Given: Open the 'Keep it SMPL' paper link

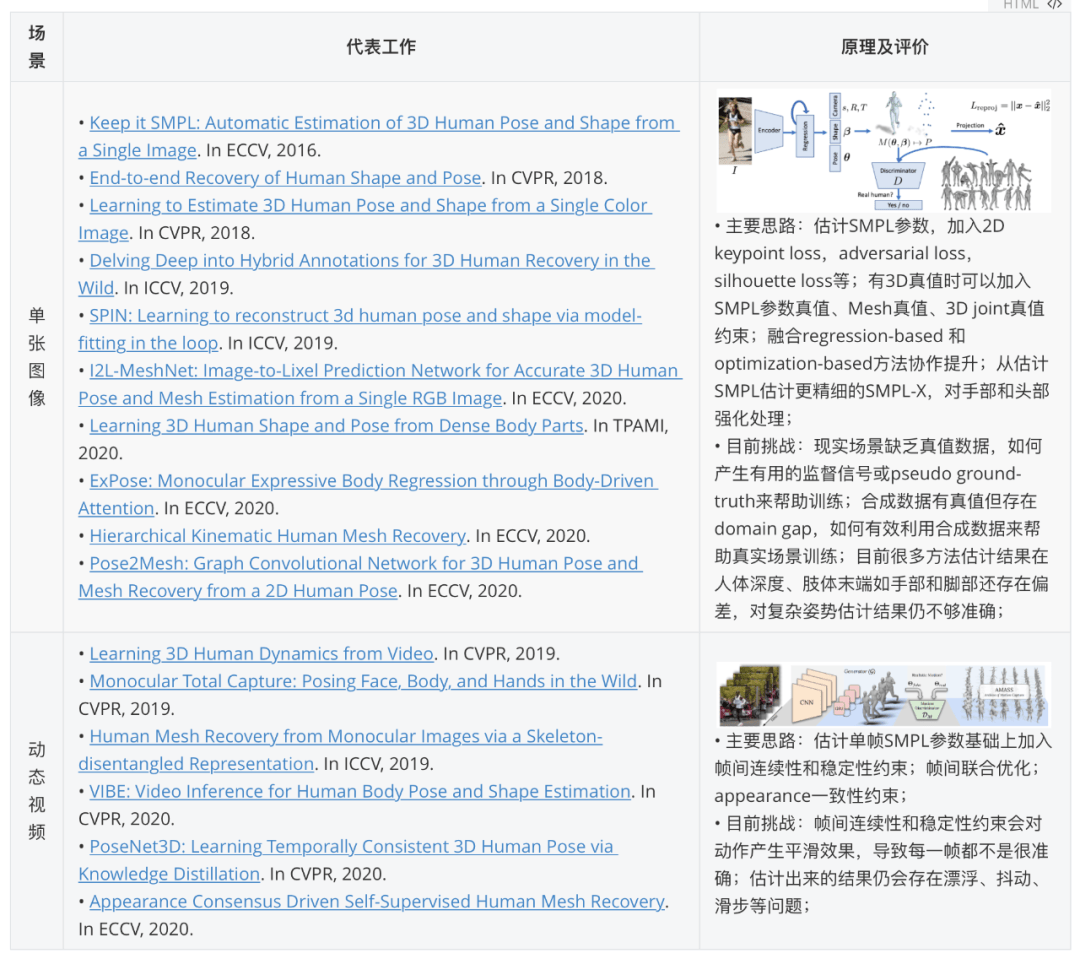Looking at the screenshot, I should click(x=384, y=123).
